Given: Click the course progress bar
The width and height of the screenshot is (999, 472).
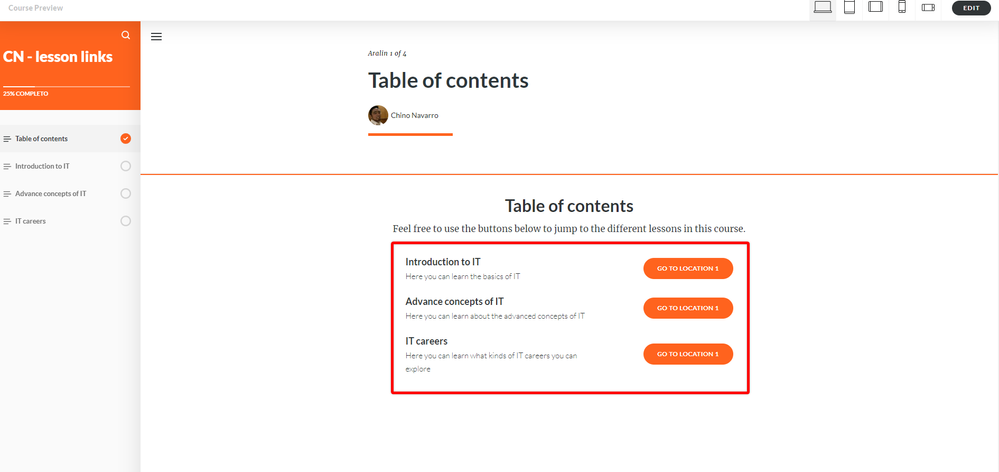Looking at the screenshot, I should [x=66, y=87].
